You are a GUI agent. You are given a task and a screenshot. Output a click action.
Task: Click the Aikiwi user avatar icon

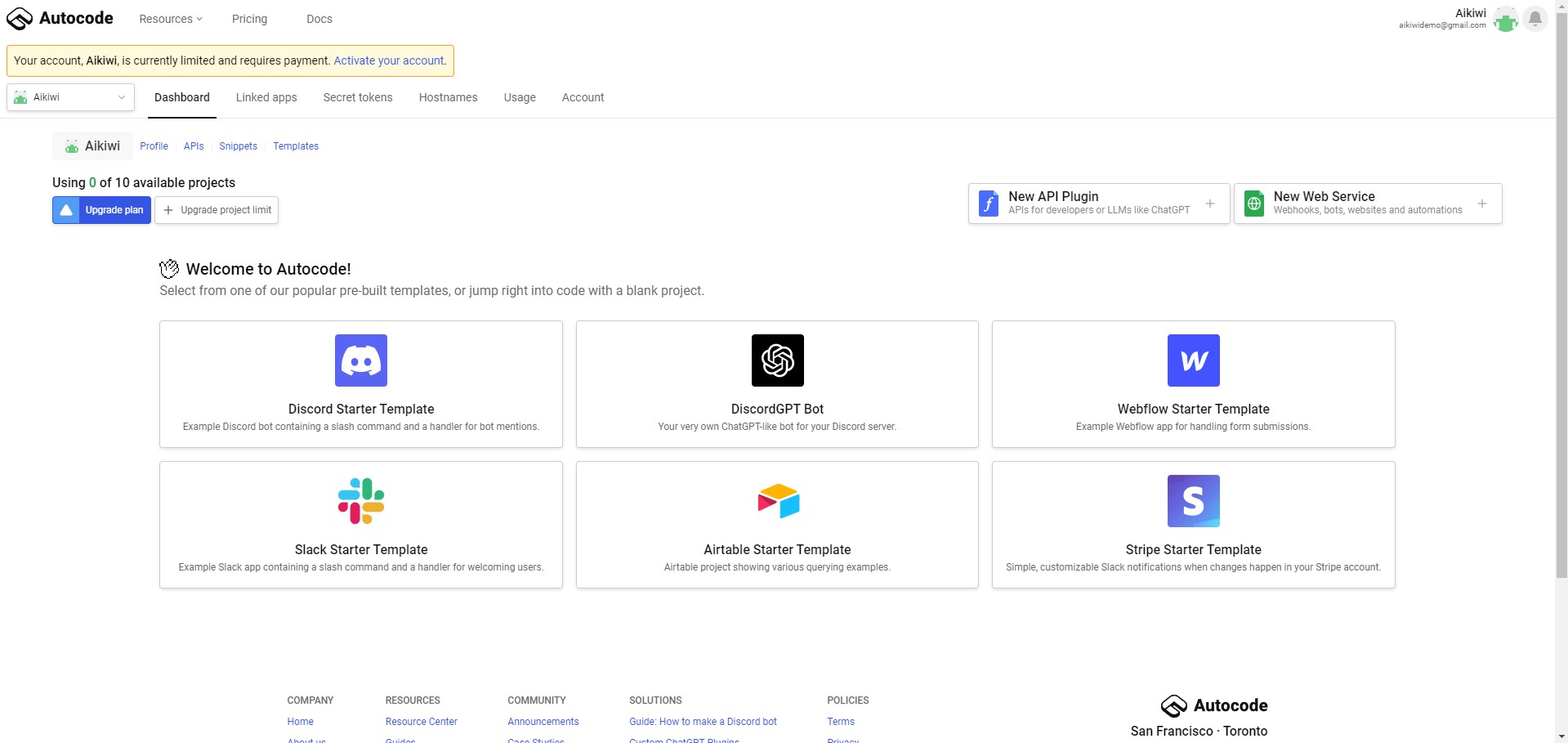click(1505, 19)
